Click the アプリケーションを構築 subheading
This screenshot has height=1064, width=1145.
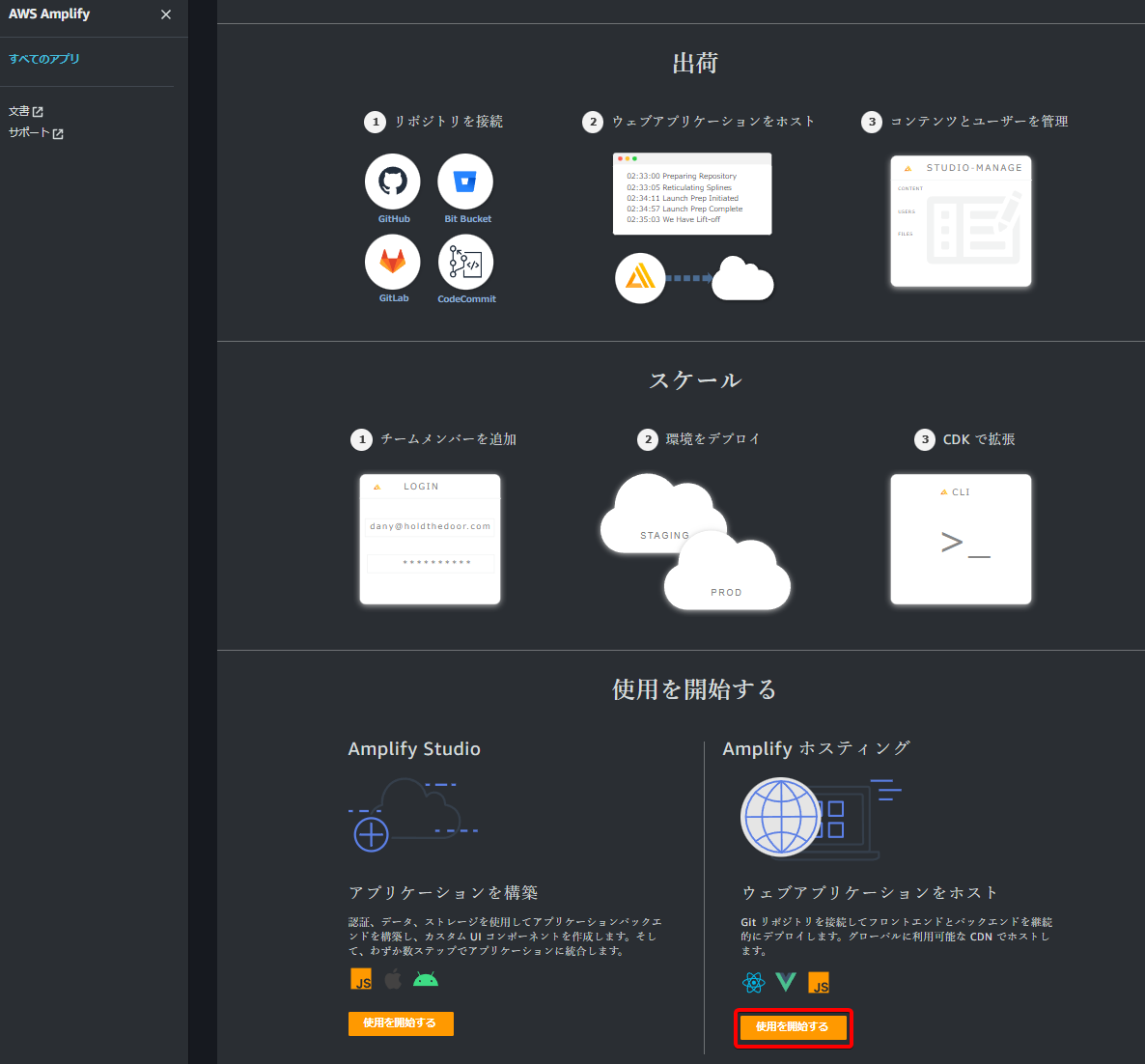coord(443,892)
